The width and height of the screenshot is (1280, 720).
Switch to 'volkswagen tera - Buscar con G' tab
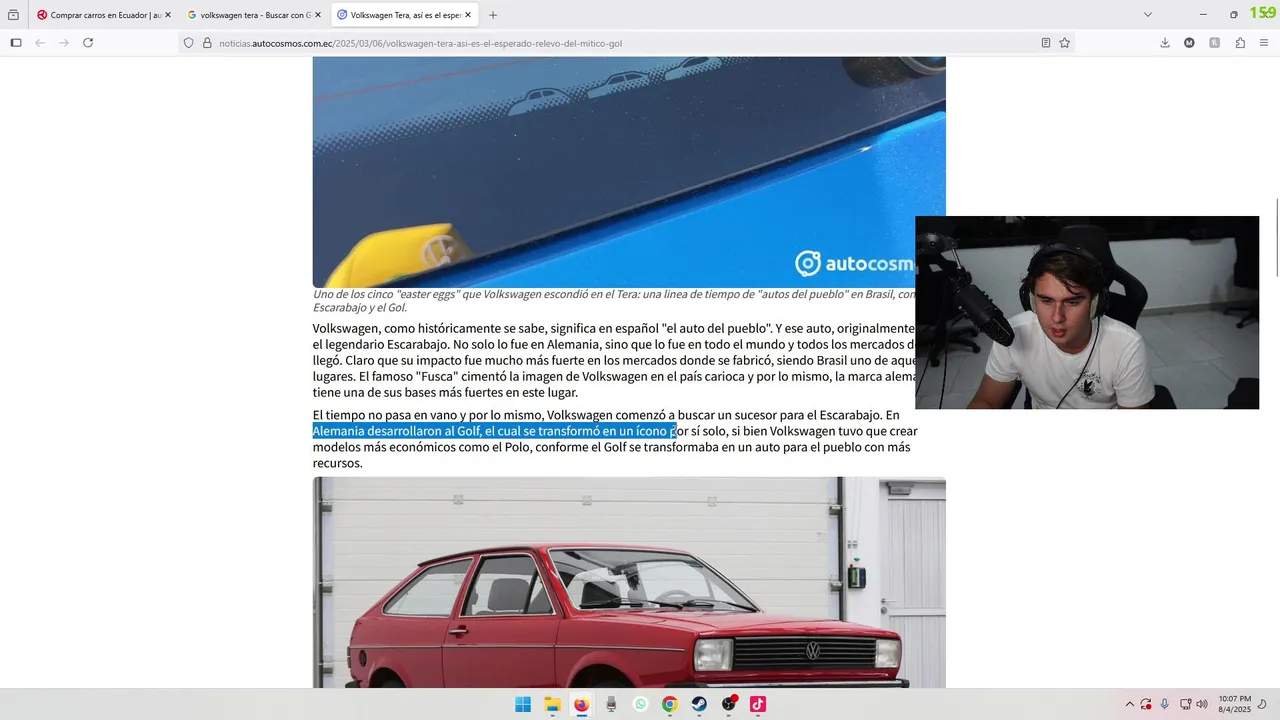tap(253, 15)
